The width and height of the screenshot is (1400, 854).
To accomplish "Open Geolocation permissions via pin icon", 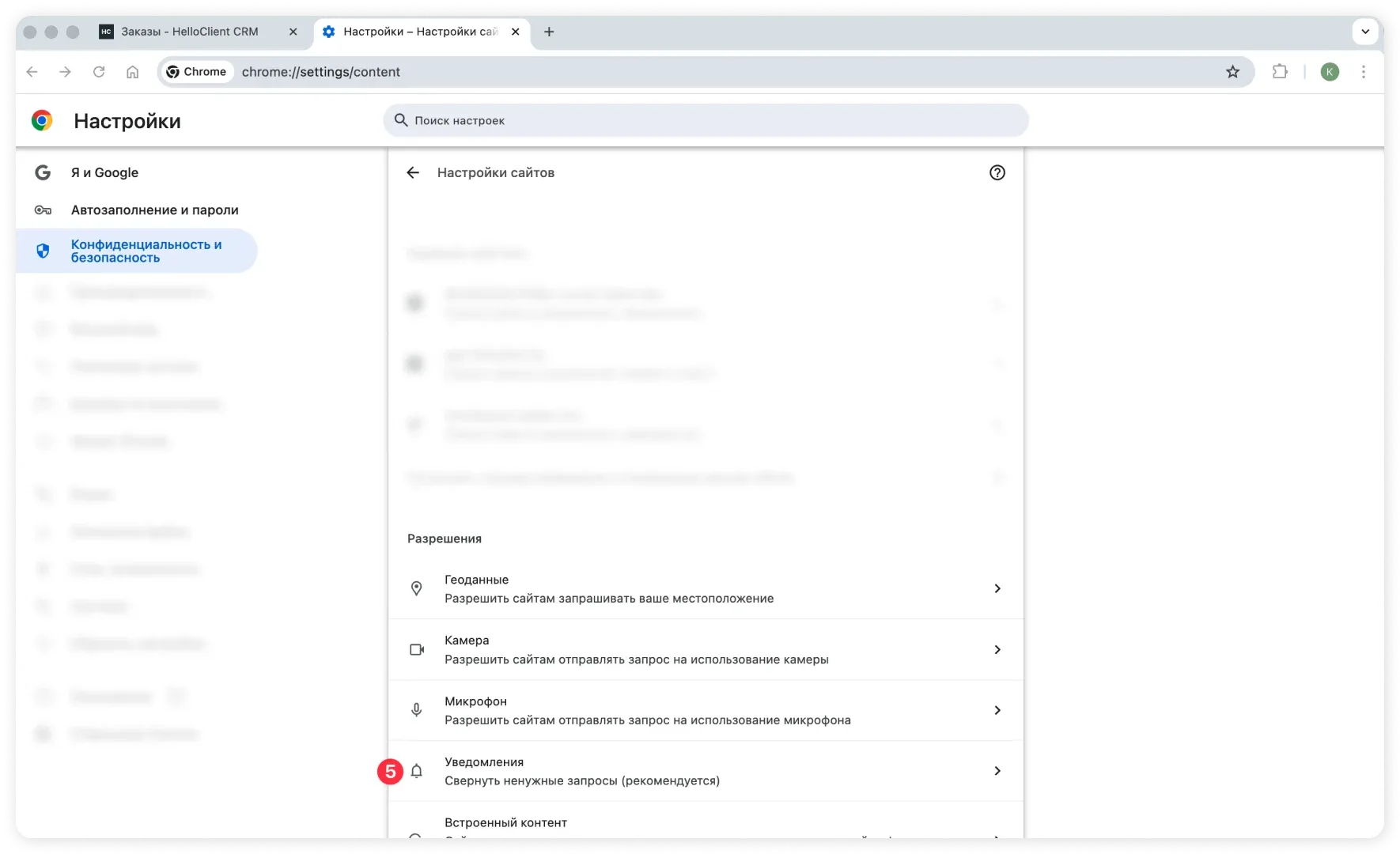I will 417,588.
